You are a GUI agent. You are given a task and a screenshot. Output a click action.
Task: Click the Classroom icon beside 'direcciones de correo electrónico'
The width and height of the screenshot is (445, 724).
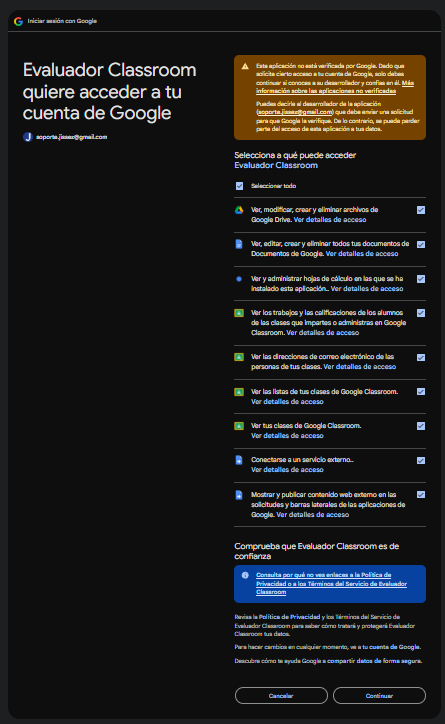239,357
